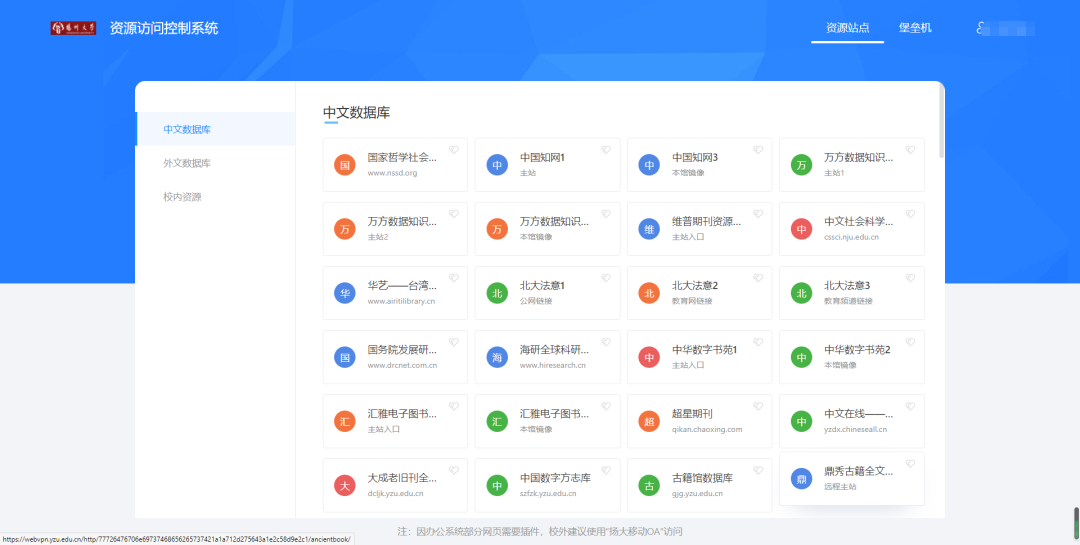The width and height of the screenshot is (1080, 545).
Task: Click the green 中 icon of 中国数字方志库
Action: 497,485
